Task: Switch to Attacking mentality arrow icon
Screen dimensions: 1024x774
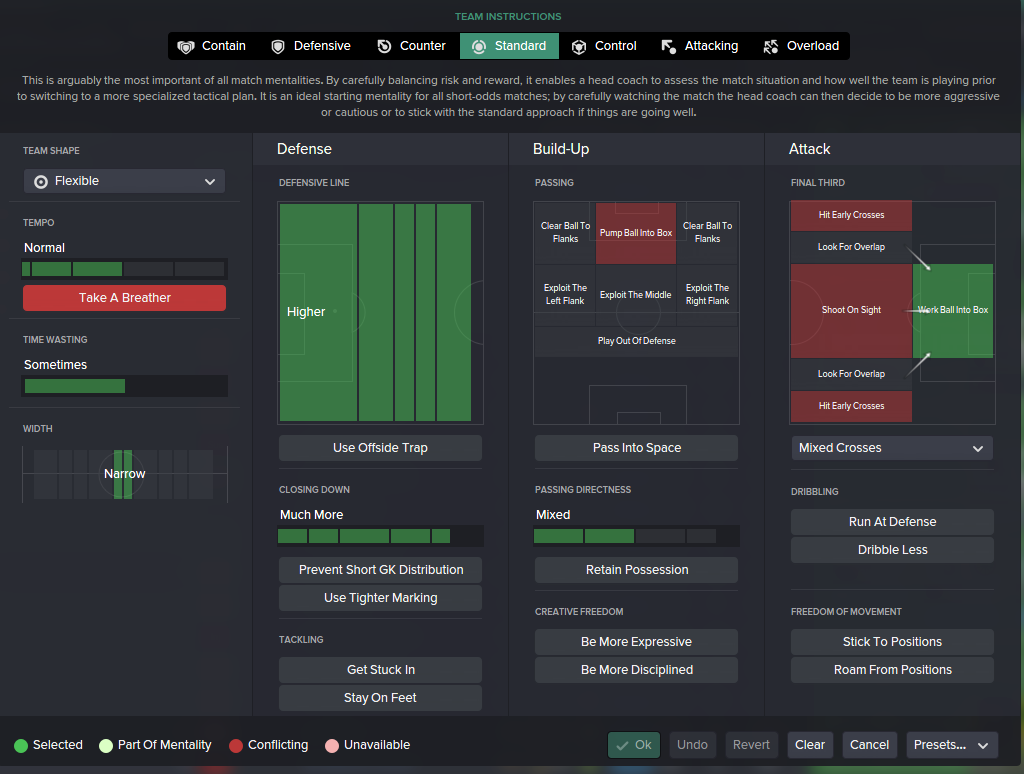Action: point(668,46)
